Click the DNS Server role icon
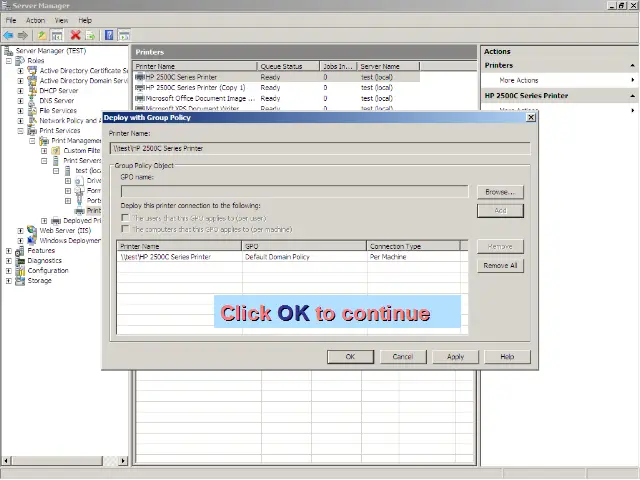 (32, 101)
